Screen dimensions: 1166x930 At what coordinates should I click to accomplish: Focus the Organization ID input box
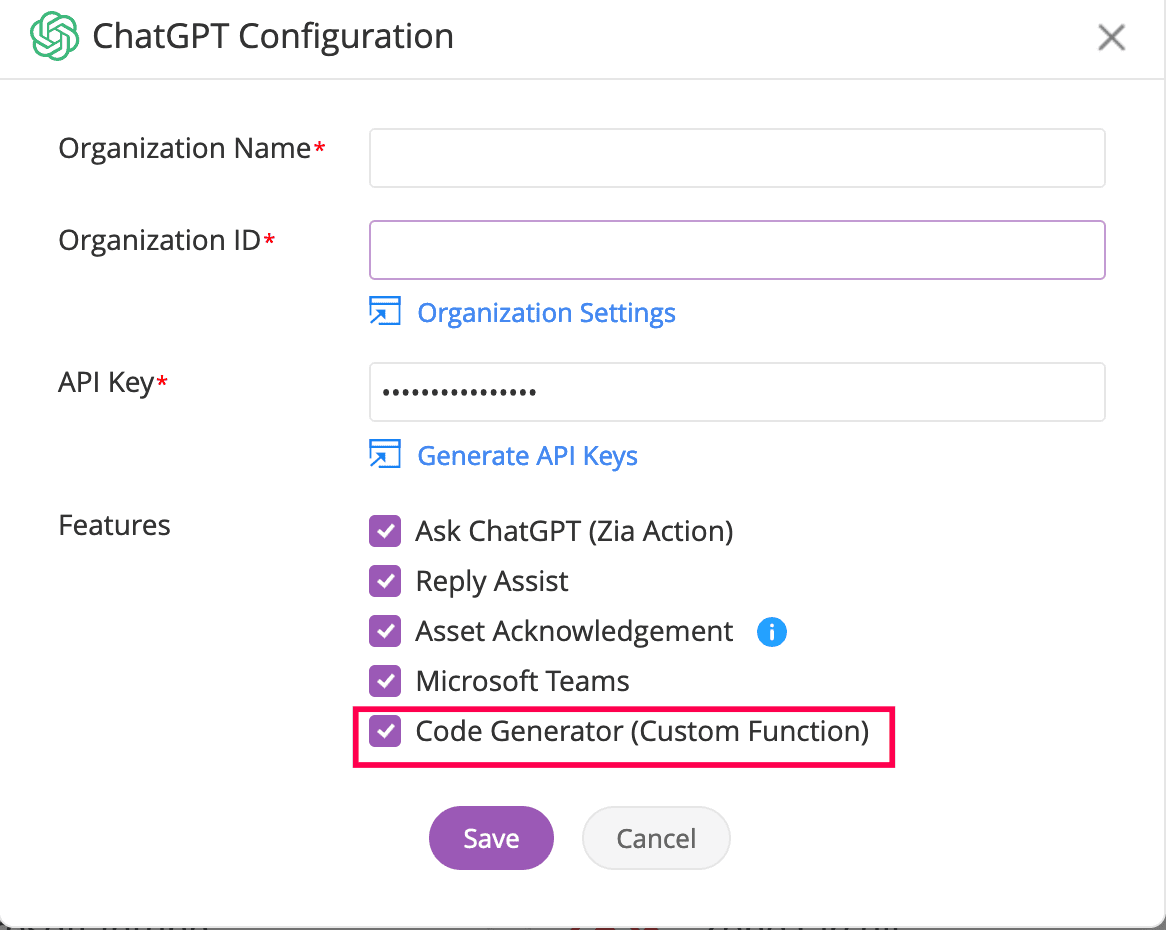tap(736, 250)
